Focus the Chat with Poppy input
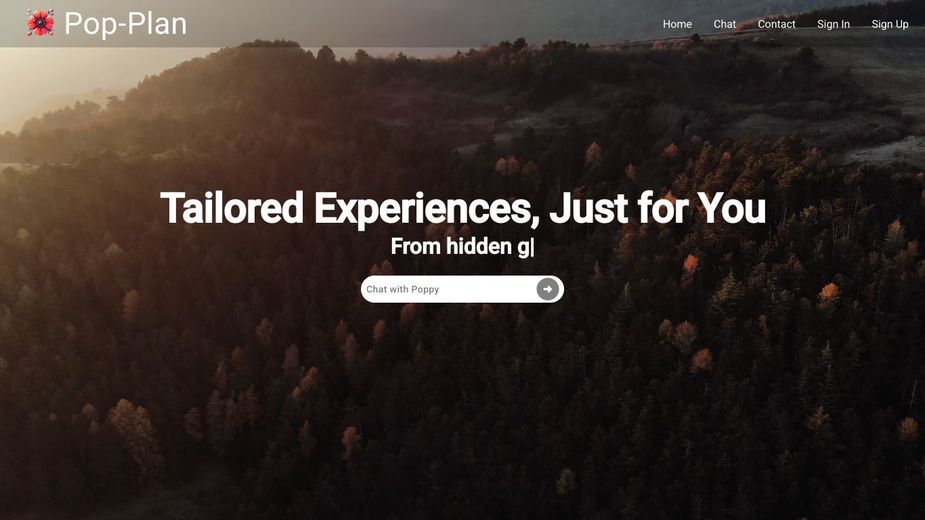The height and width of the screenshot is (520, 925). [450, 289]
